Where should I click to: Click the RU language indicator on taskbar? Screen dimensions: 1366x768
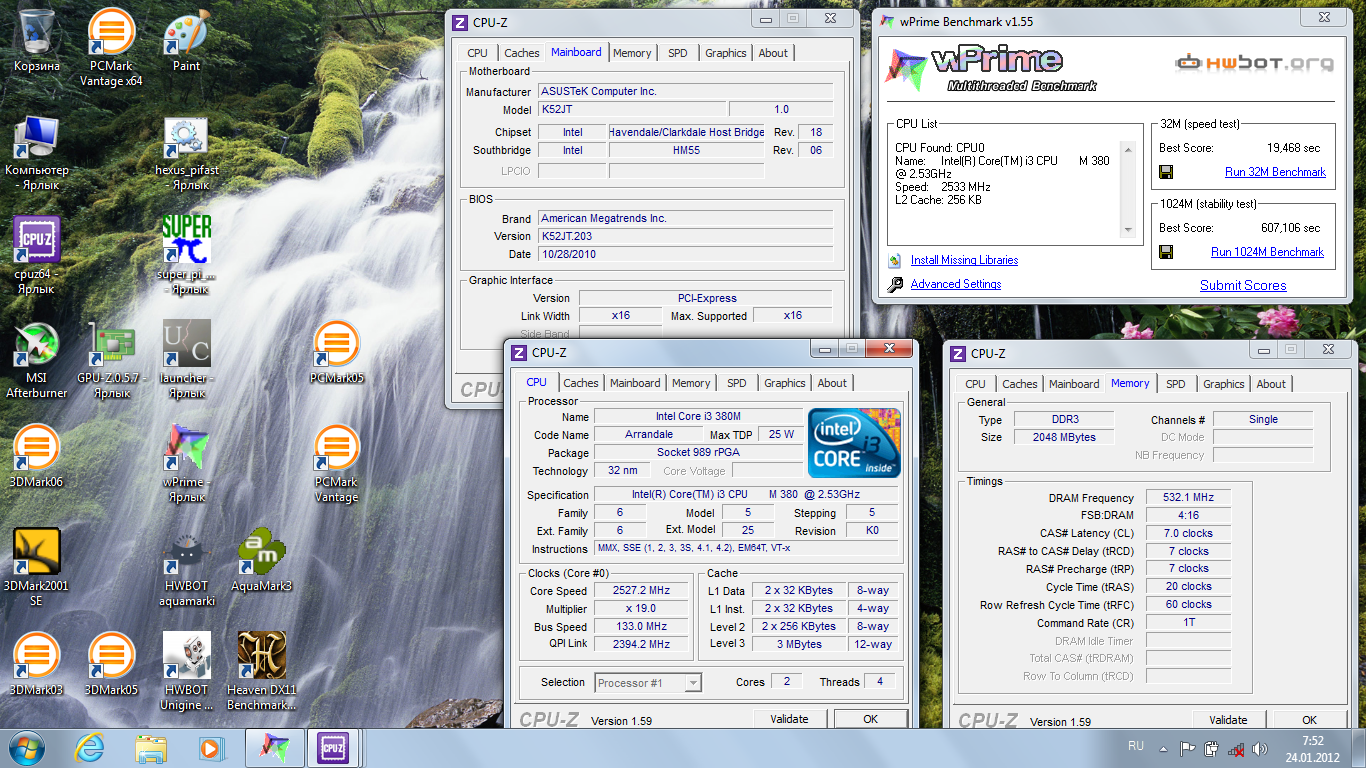pyautogui.click(x=1136, y=746)
